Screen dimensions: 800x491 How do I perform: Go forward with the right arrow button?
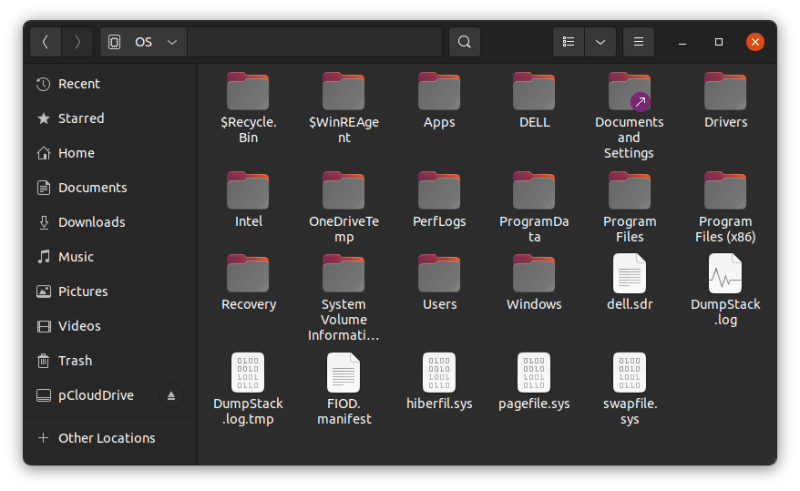click(77, 42)
